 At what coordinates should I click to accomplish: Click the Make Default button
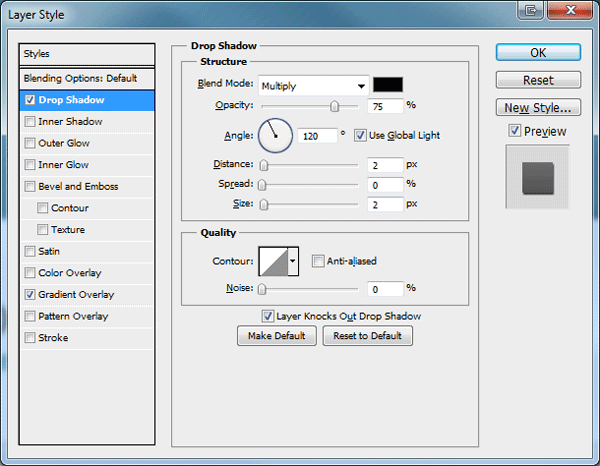(277, 336)
